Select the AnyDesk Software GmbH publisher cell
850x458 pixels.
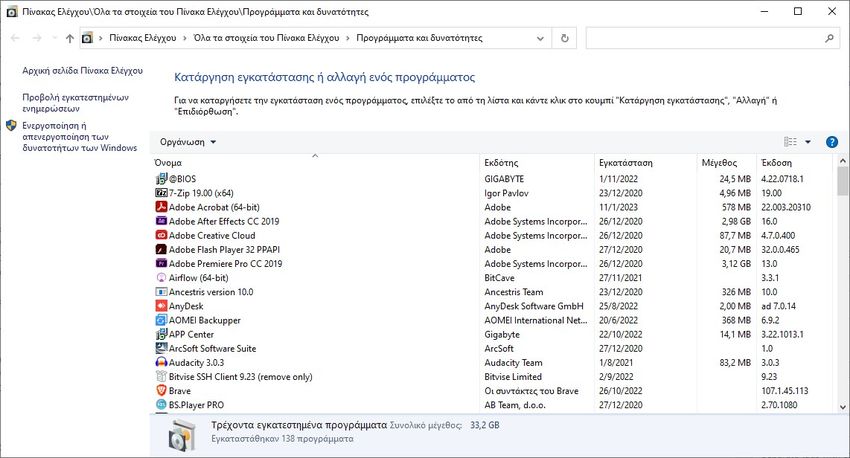pos(534,306)
